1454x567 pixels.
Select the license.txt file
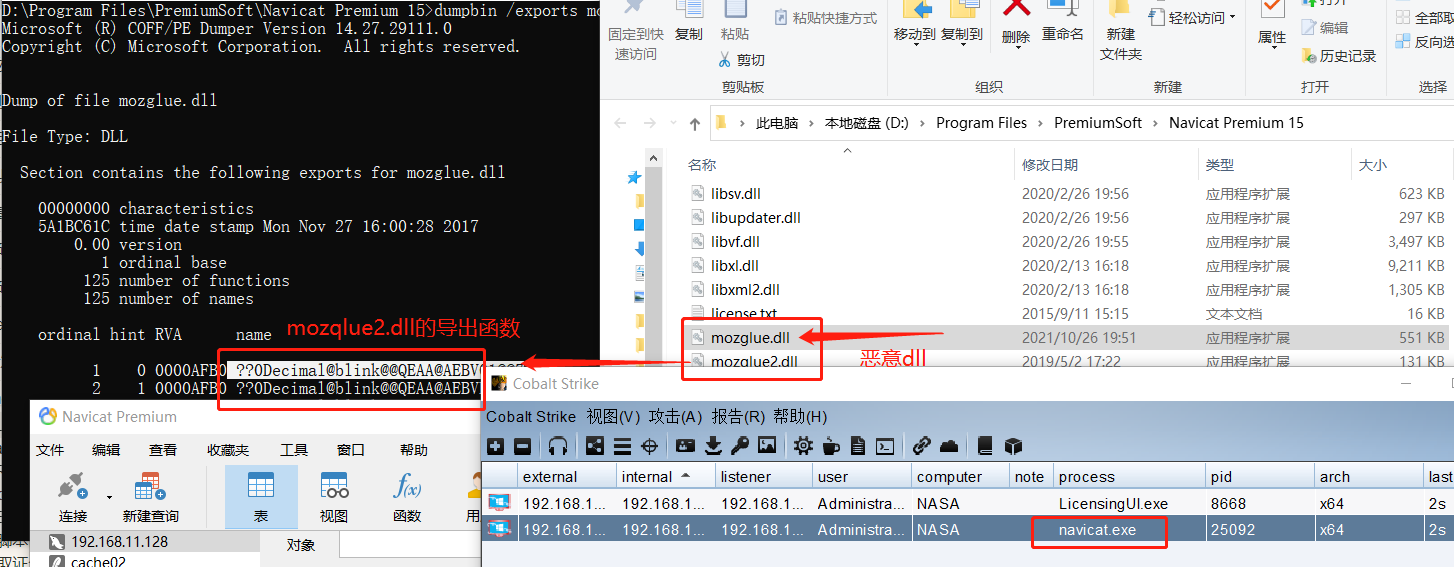click(x=744, y=314)
